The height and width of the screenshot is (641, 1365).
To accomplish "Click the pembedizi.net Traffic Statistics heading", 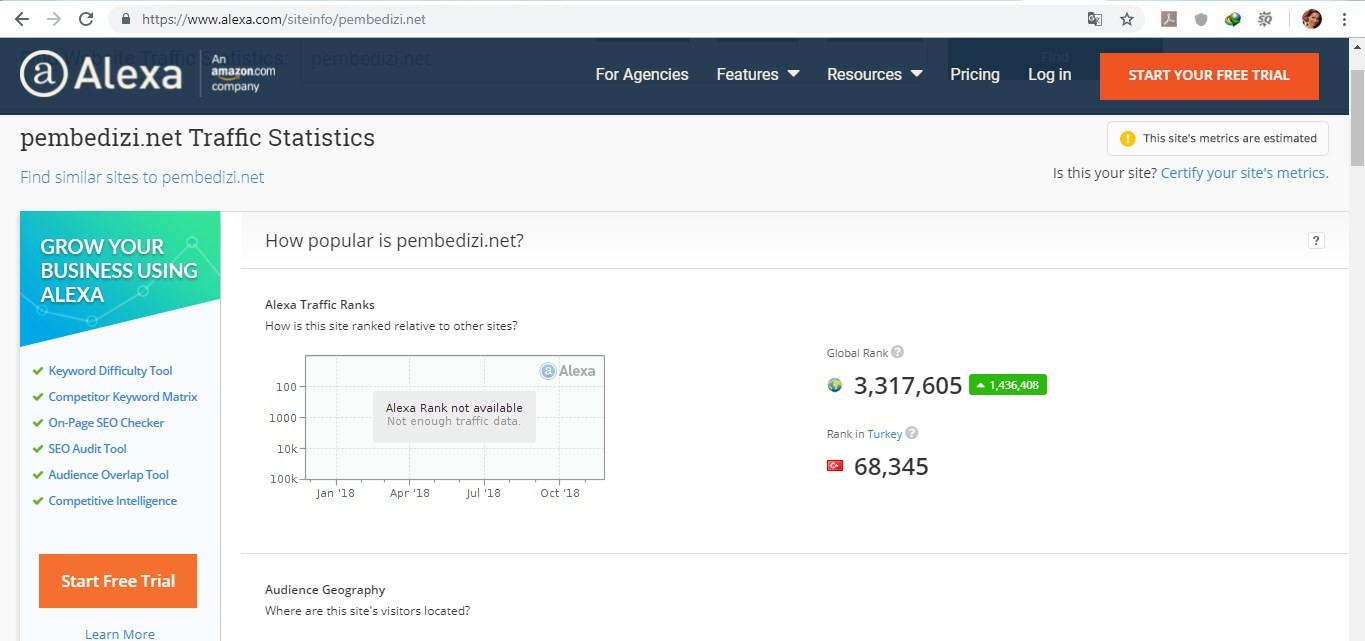I will pos(198,138).
